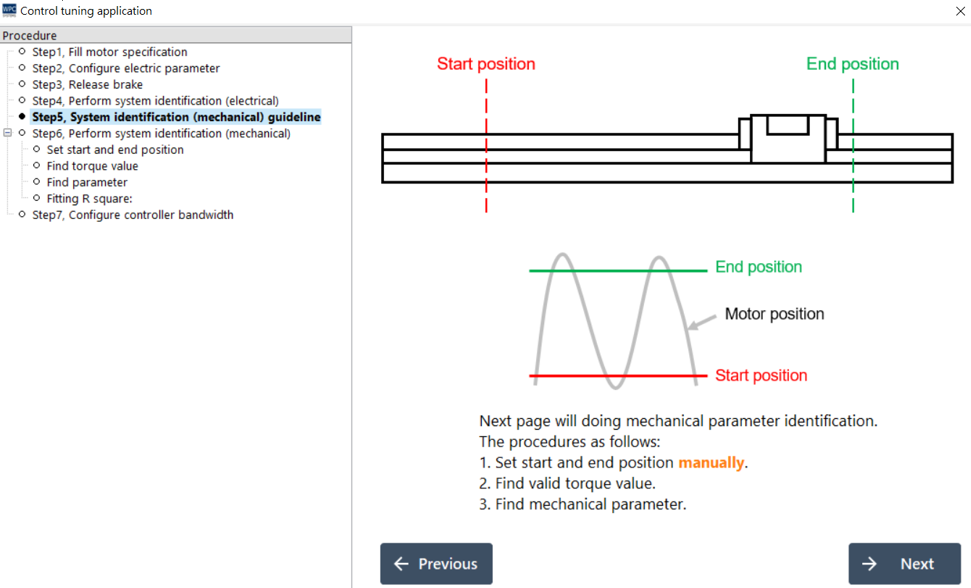Select Step5 mechanical guideline item

click(176, 117)
